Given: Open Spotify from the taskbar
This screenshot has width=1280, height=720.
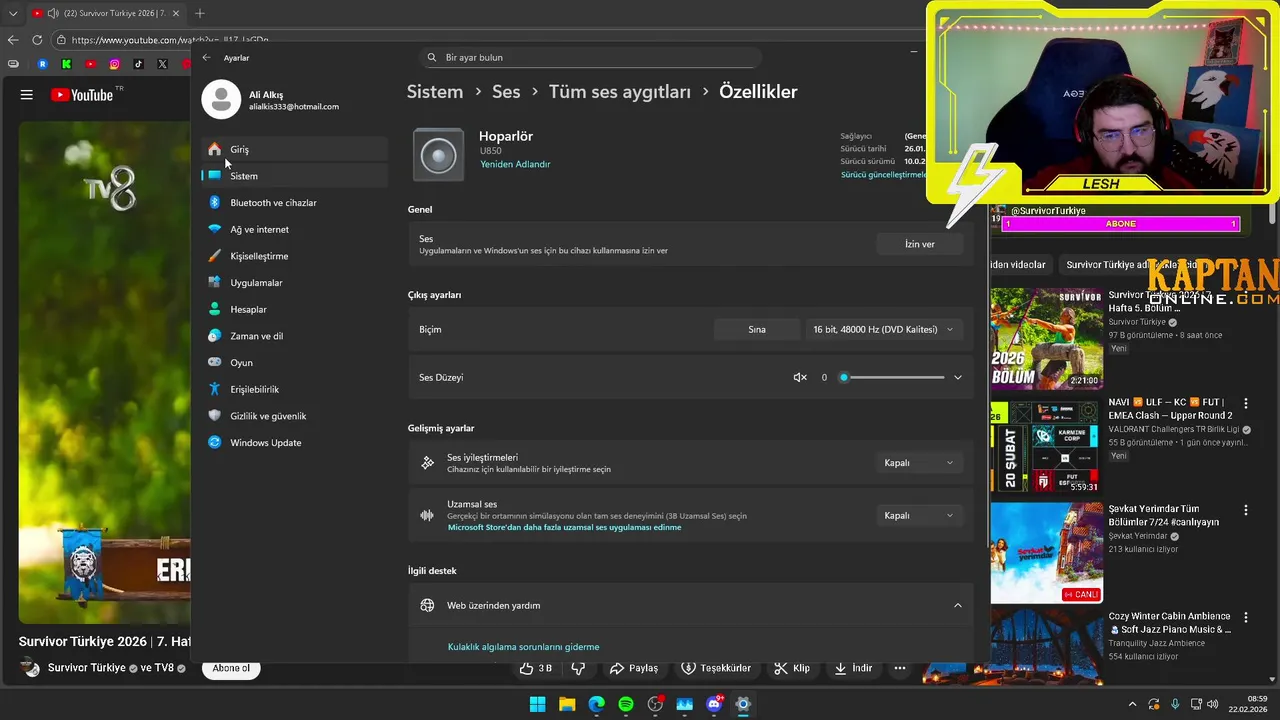Looking at the screenshot, I should tap(626, 704).
